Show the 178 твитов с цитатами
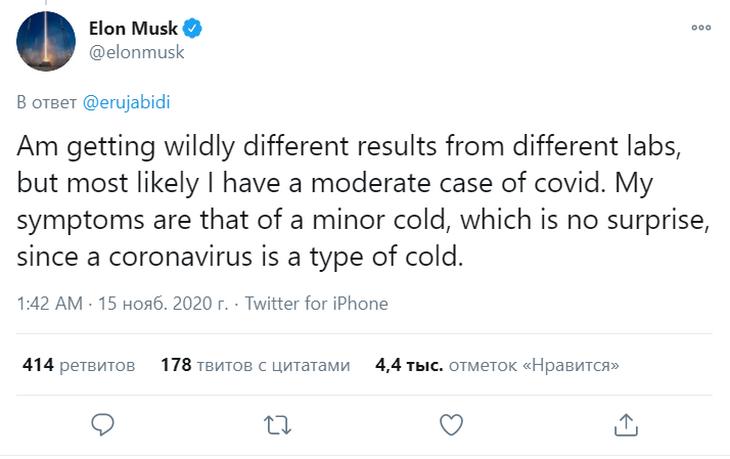Screen dimensions: 730x459 (255, 365)
